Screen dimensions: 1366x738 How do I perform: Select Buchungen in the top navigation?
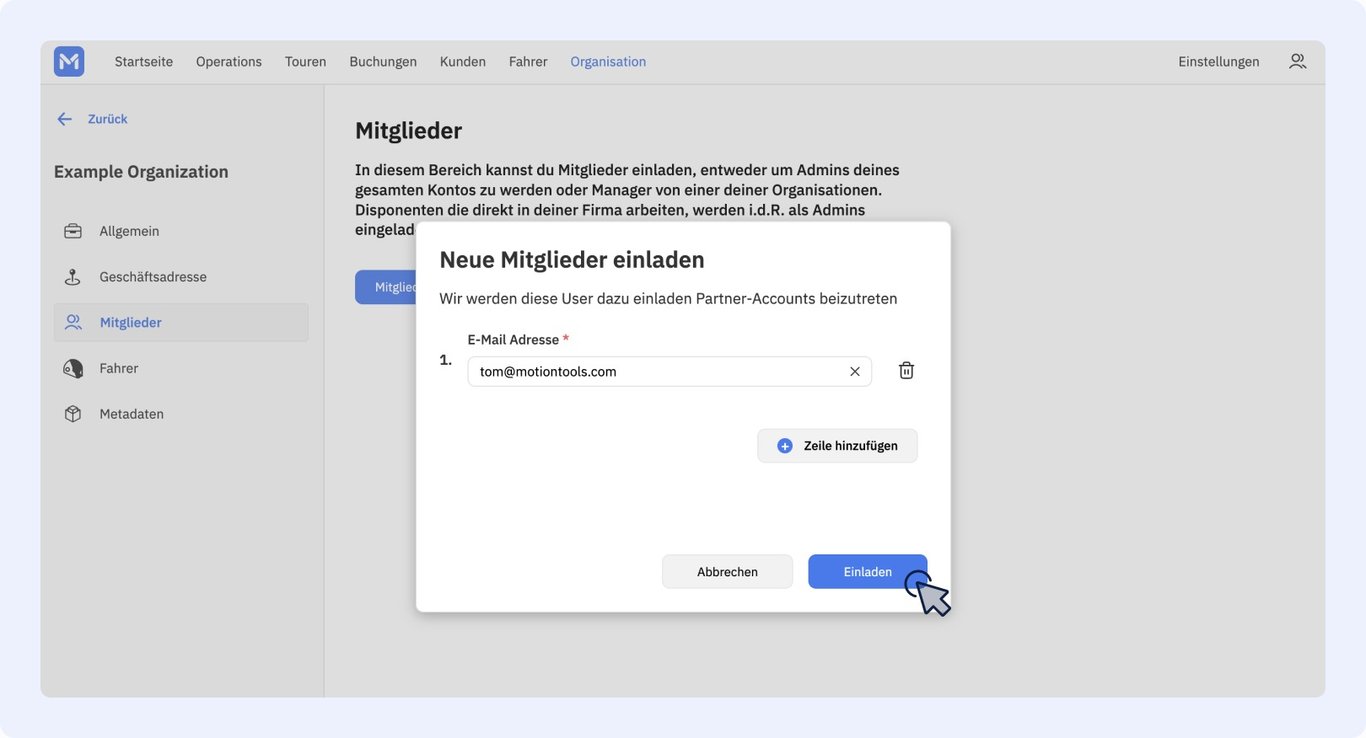383,61
